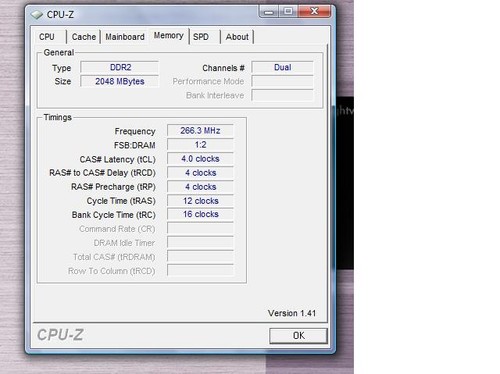Click the RAS# to CAS# Delay (tRCD) label
500x374 pixels.
[102, 173]
